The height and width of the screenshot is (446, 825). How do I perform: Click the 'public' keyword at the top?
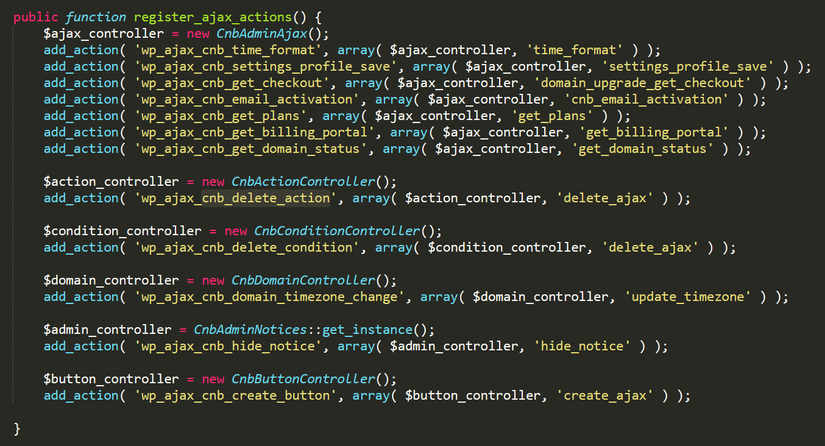point(36,17)
